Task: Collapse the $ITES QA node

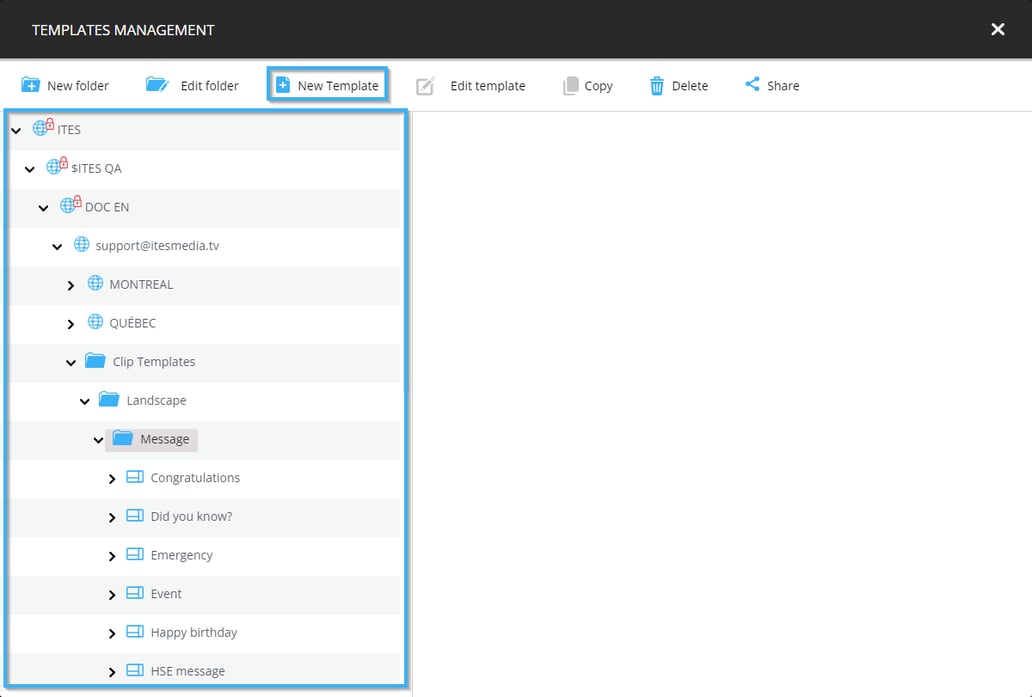Action: pos(30,169)
